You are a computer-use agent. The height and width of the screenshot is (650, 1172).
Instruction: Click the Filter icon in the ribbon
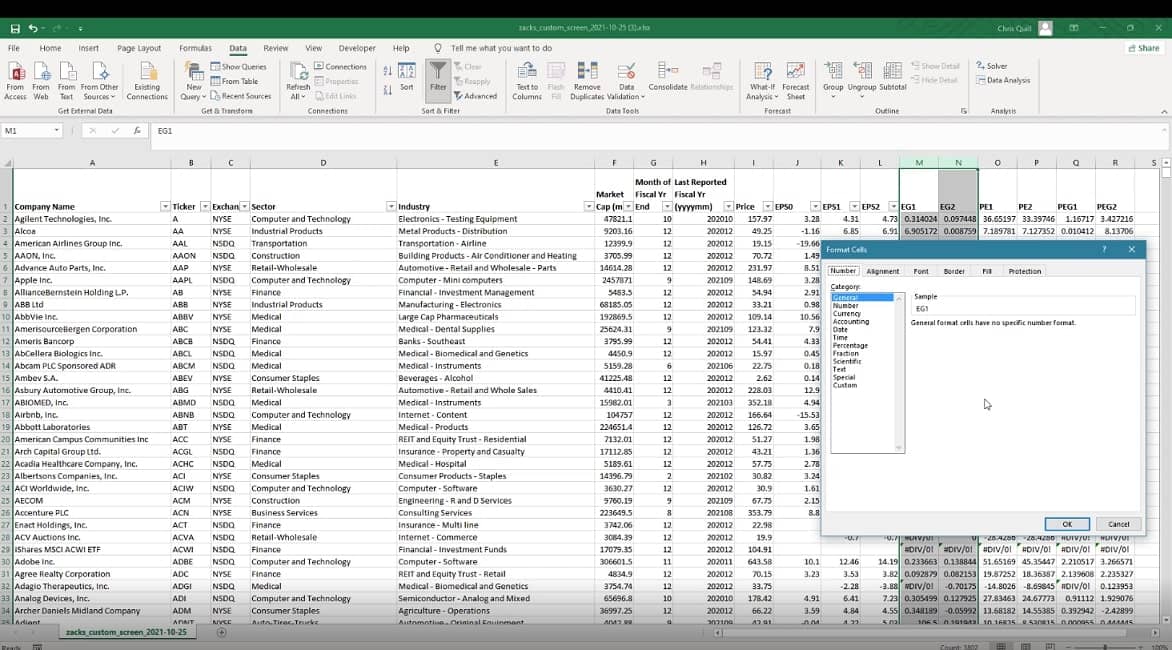438,77
